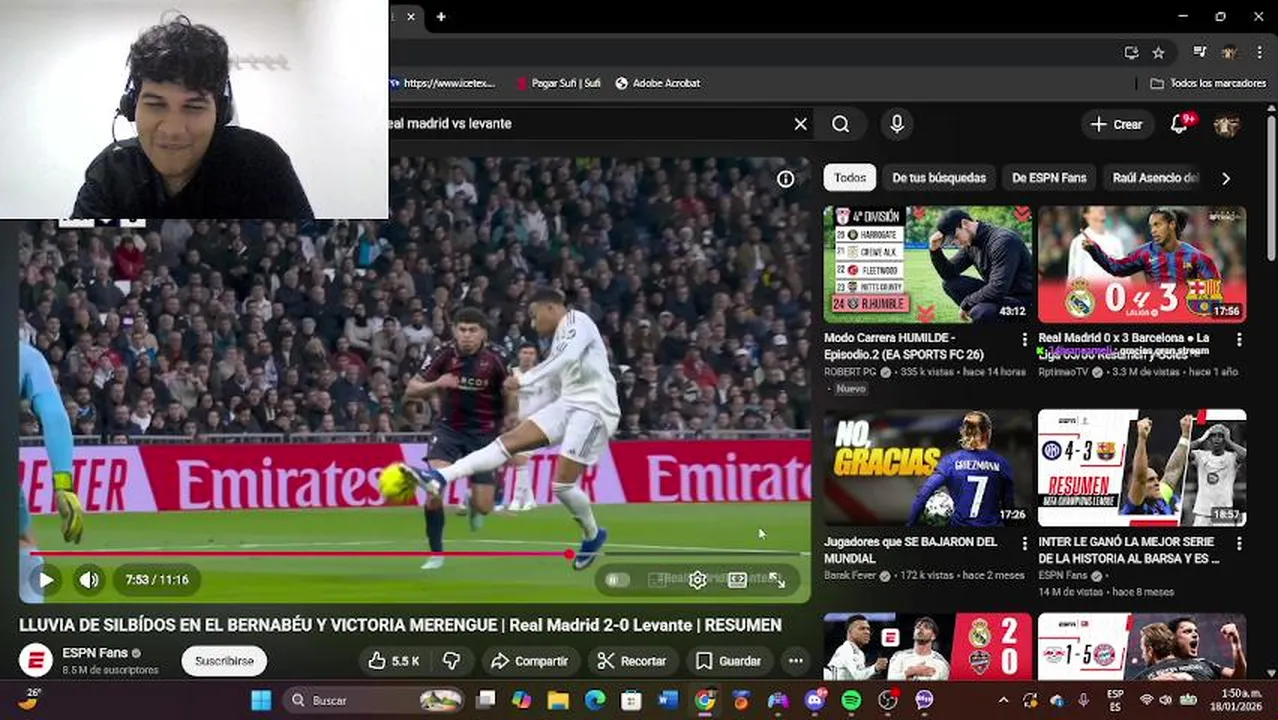Open 'Jugadores que SE BAJARON DEL MUNDIAL' thumbnail
This screenshot has width=1278, height=720.
pos(928,468)
